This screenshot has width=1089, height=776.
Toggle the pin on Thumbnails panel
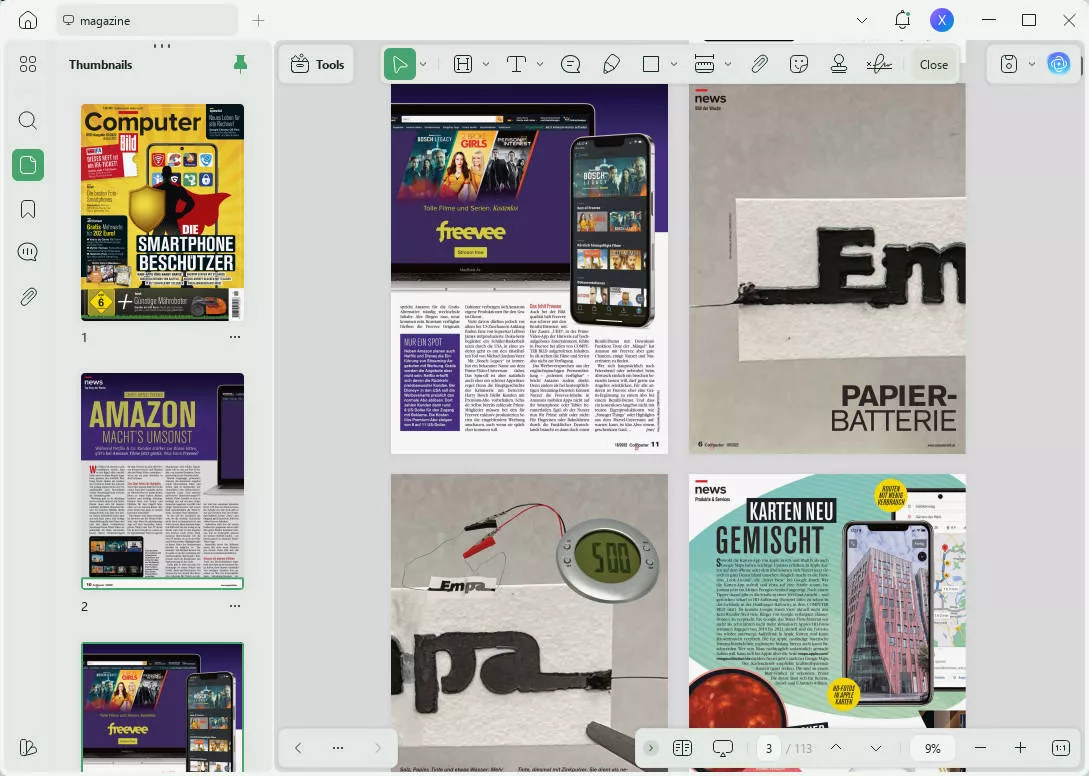(240, 65)
